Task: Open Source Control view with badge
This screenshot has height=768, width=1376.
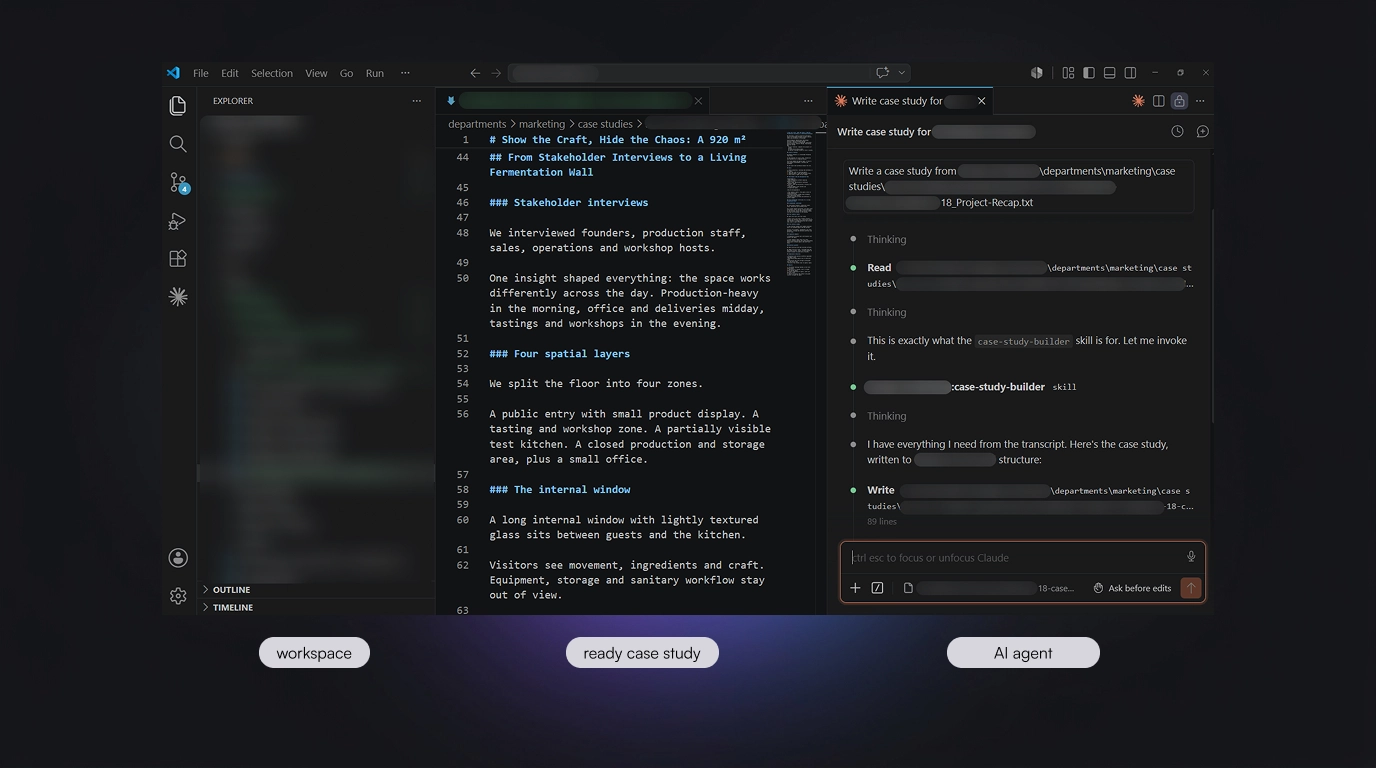Action: click(178, 182)
